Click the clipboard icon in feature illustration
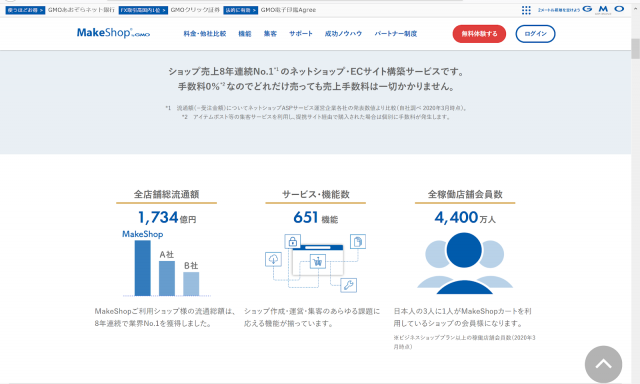The image size is (640, 384). (x=358, y=242)
